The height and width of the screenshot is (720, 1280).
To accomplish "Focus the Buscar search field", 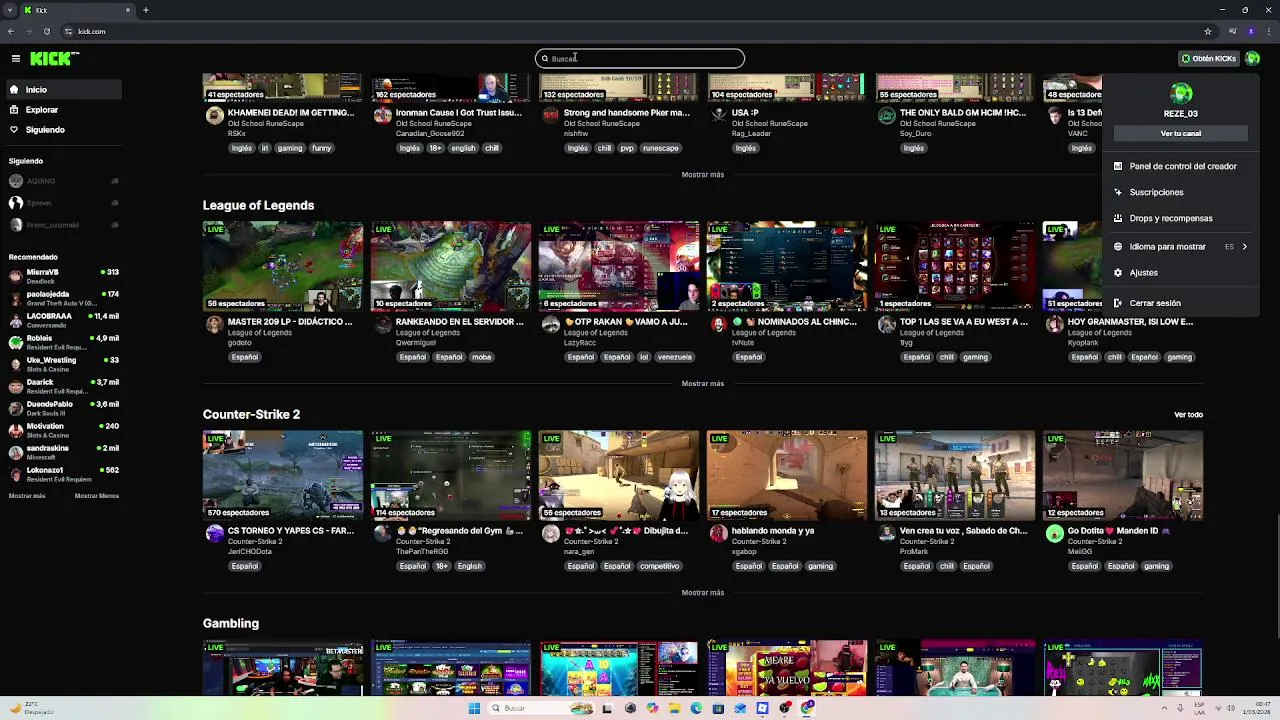I will pos(640,59).
